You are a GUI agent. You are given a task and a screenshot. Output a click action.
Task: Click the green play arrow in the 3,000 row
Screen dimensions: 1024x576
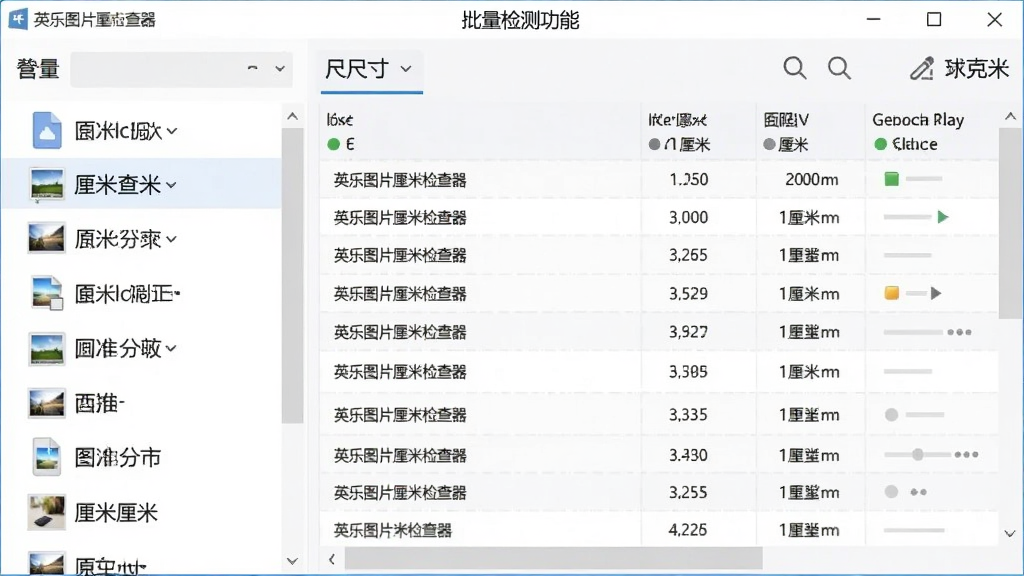tap(942, 217)
